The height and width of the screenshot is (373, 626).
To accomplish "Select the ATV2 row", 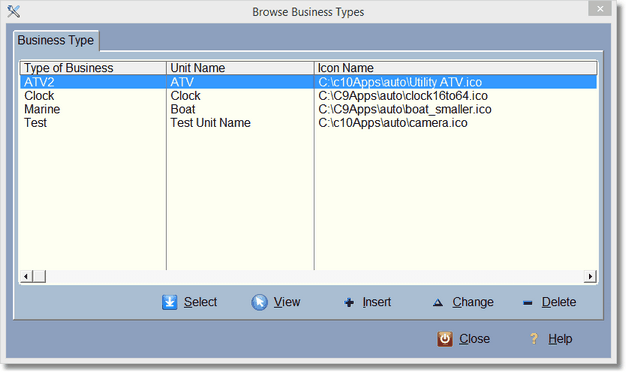I will [309, 82].
